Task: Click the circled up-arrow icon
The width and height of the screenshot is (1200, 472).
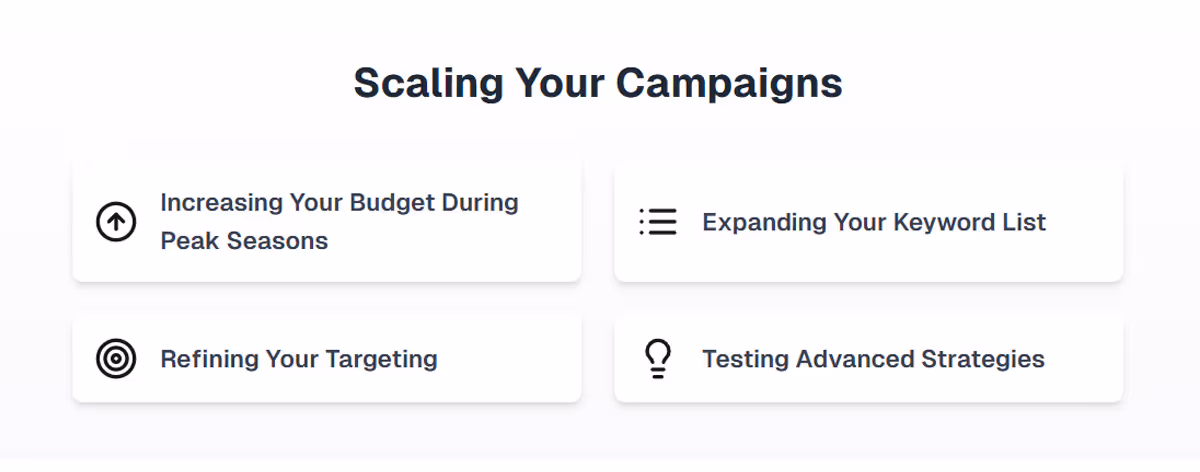Action: click(116, 221)
